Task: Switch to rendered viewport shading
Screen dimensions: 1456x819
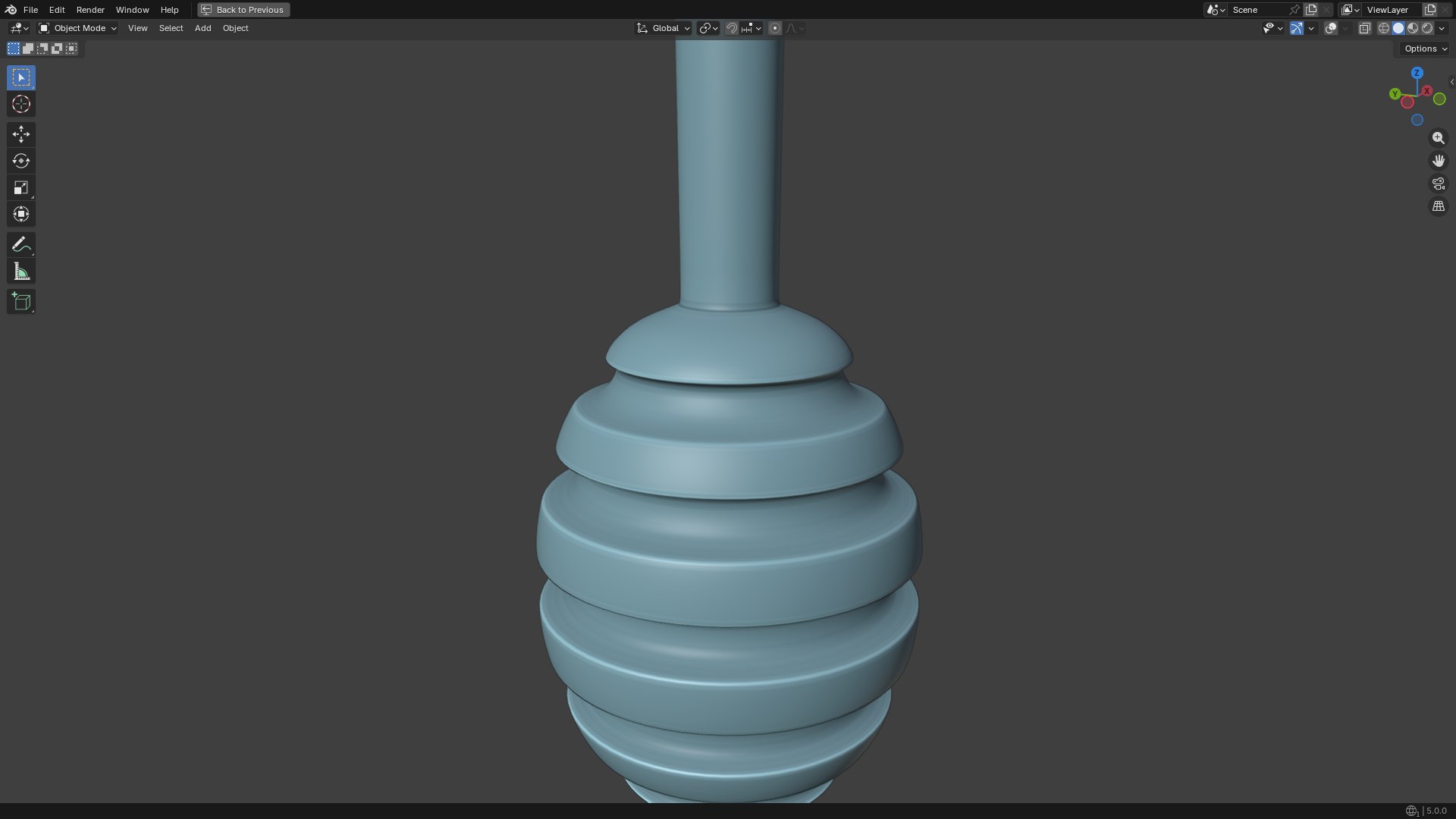Action: (1427, 28)
